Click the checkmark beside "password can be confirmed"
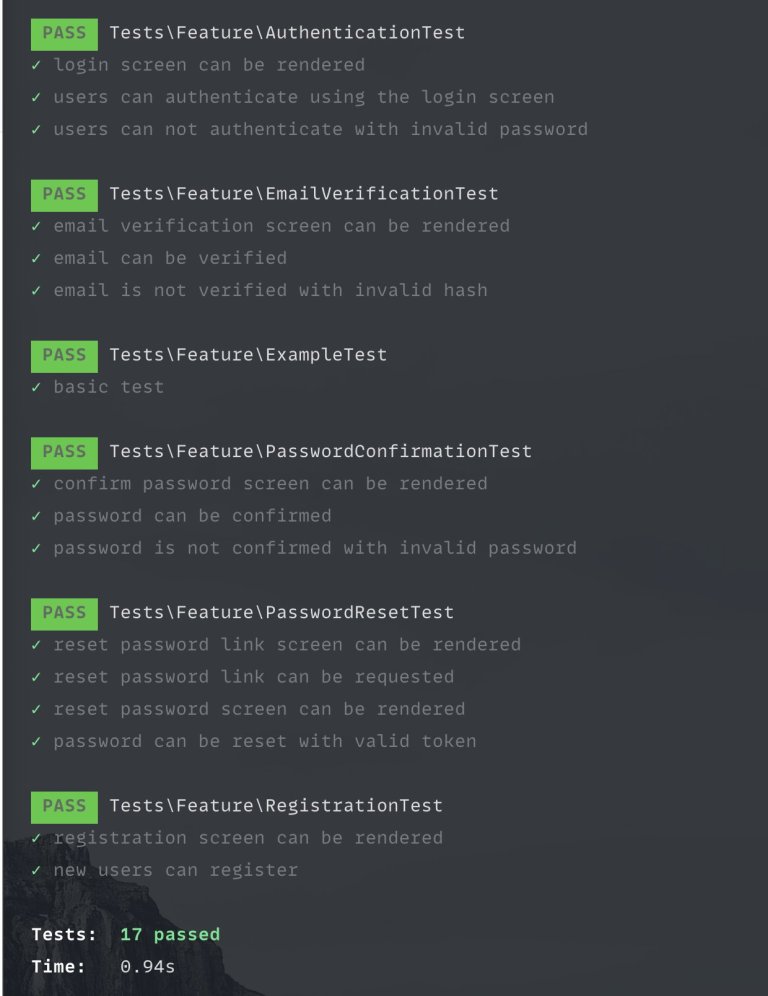This screenshot has height=996, width=768. [36, 517]
